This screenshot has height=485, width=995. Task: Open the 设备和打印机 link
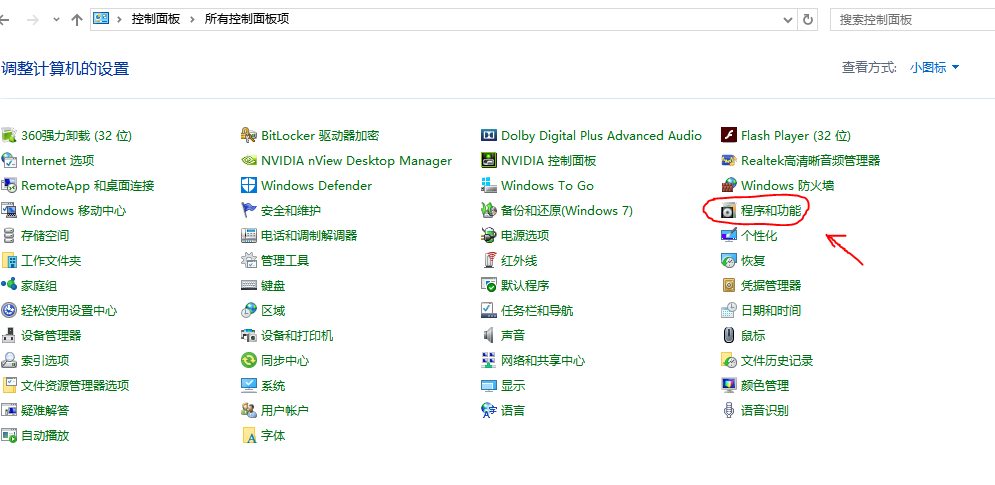297,335
